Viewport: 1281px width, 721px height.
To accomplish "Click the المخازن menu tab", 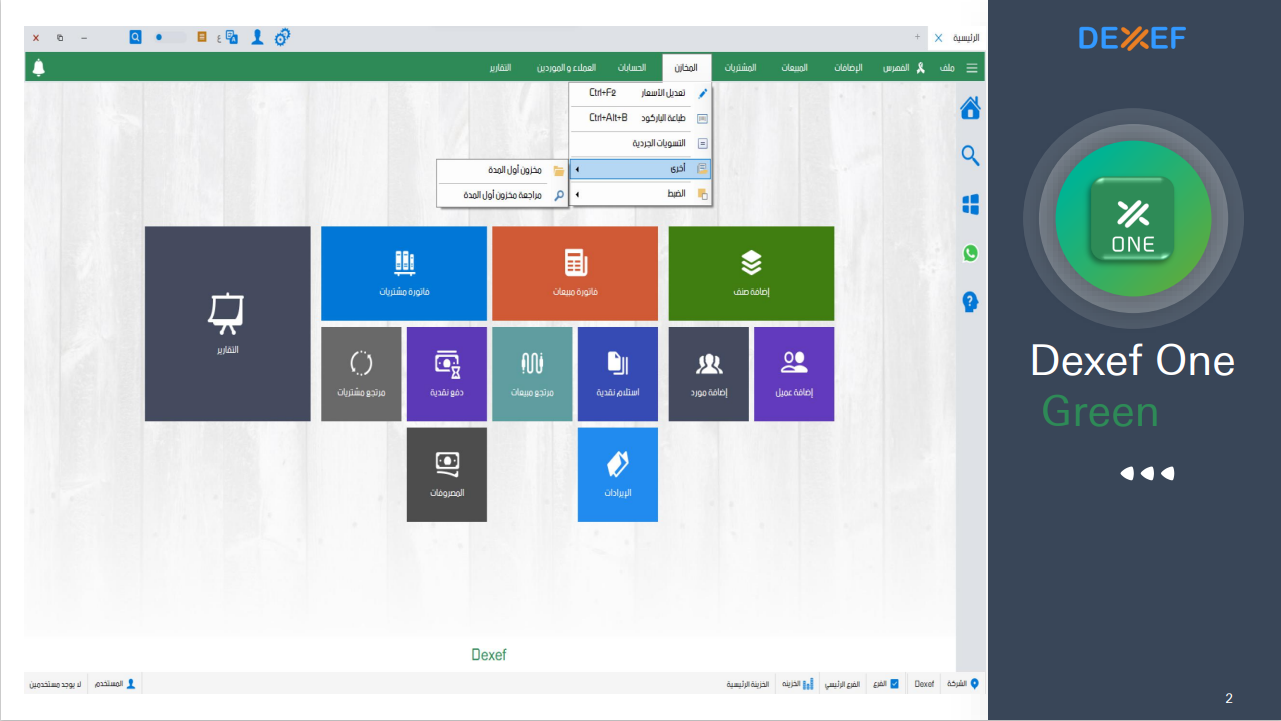I will [686, 68].
